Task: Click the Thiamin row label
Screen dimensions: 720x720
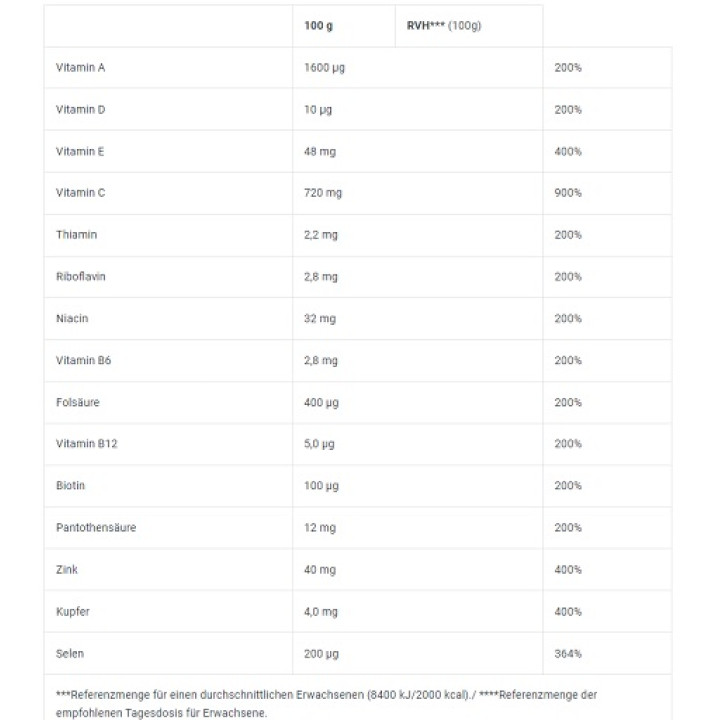Action: pos(77,235)
